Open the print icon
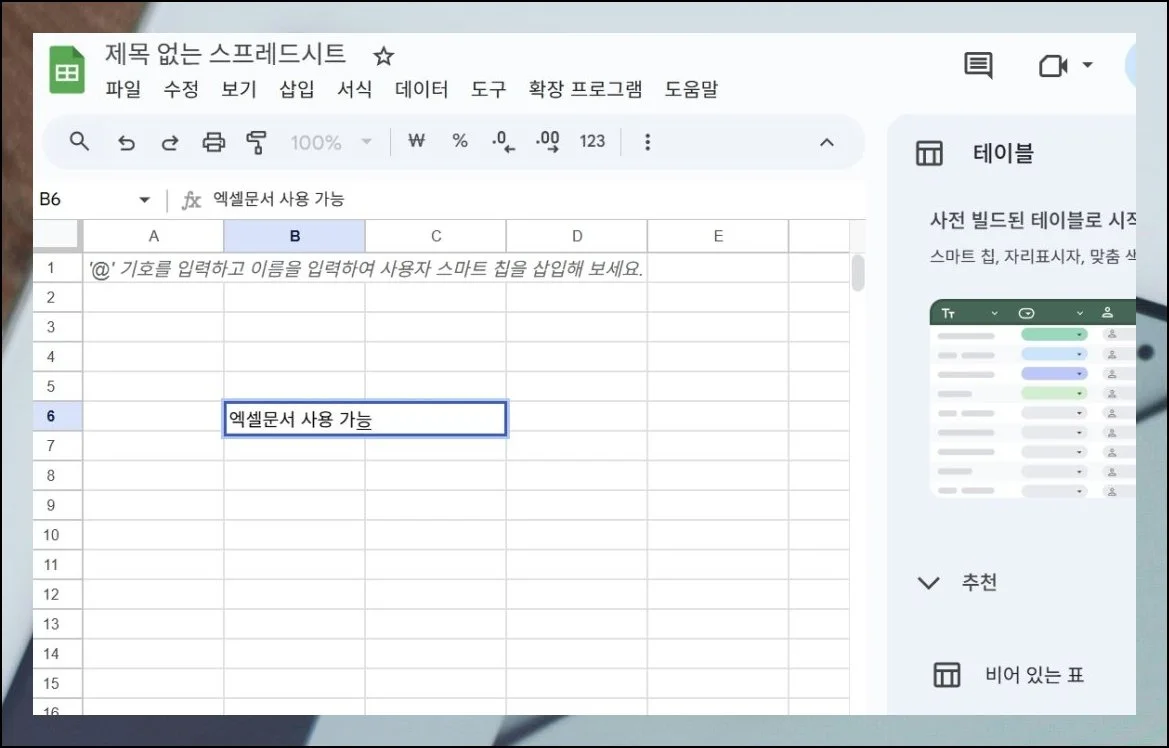 (x=213, y=142)
